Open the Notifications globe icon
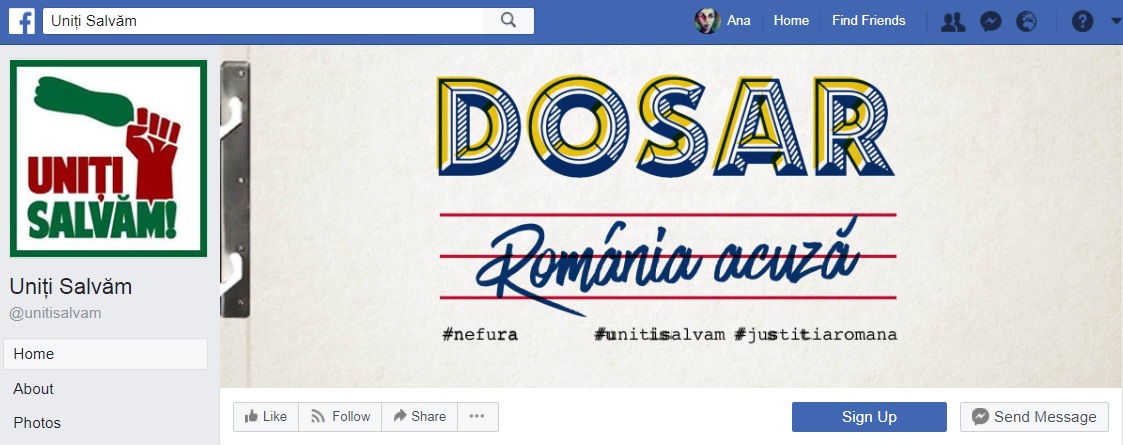This screenshot has height=445, width=1123. point(1026,21)
